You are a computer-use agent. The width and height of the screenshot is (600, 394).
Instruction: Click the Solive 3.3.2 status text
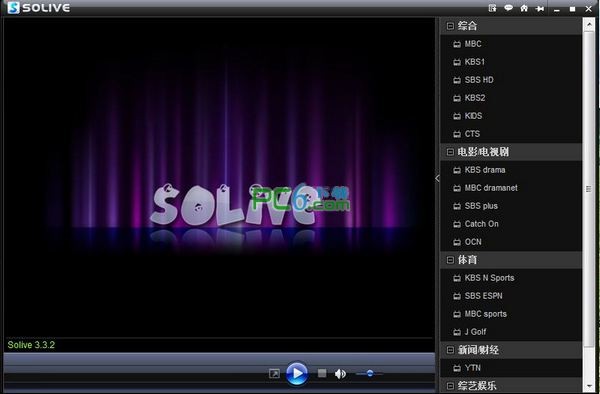pyautogui.click(x=31, y=345)
